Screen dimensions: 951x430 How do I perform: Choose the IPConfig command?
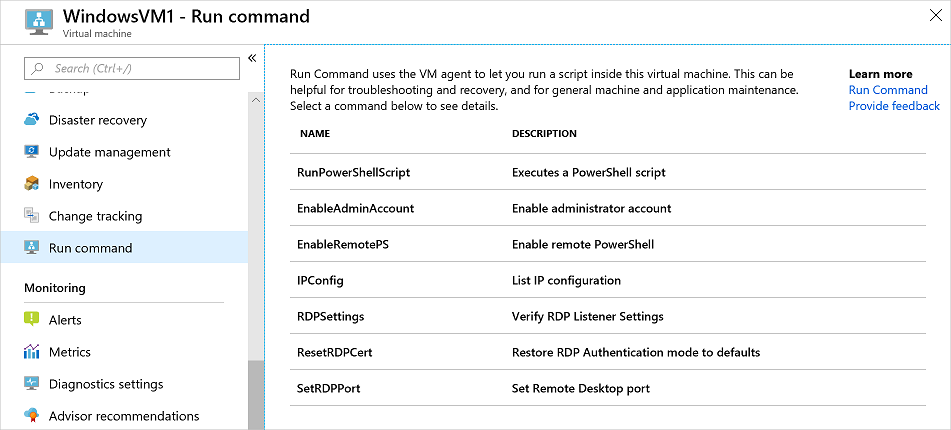[x=320, y=280]
